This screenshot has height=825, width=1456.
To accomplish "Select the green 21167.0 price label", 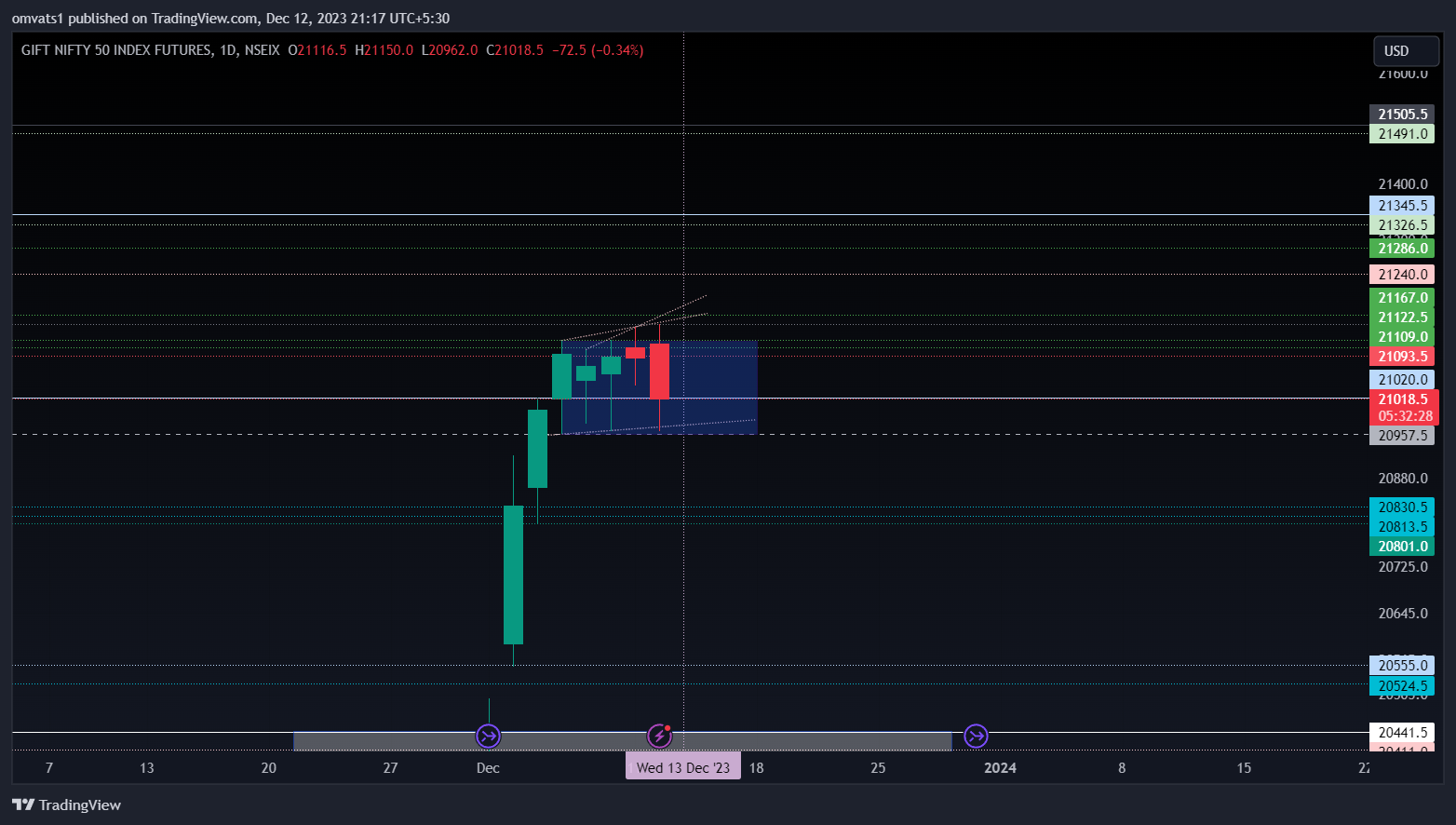I will [1402, 298].
